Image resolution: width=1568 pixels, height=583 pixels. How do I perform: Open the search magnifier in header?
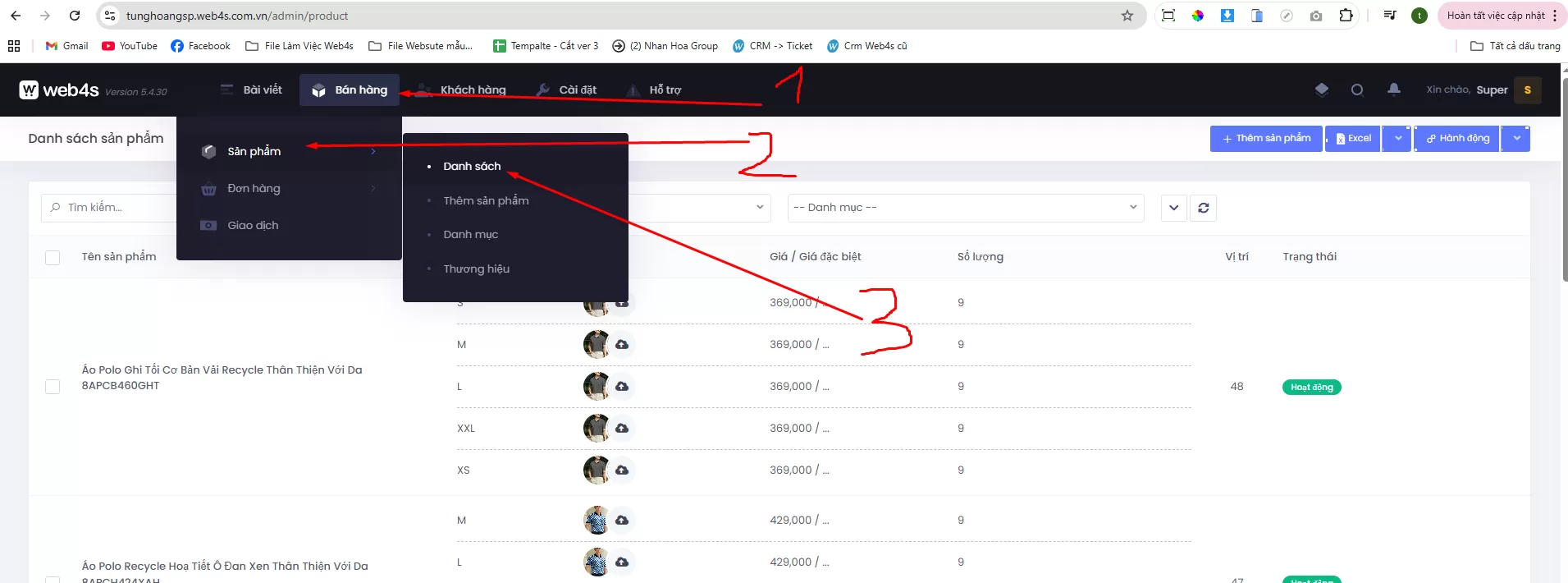1357,90
